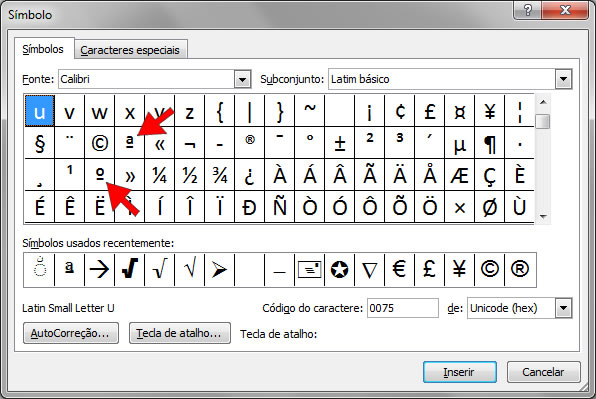Click the AutoCorreção... button

71,333
